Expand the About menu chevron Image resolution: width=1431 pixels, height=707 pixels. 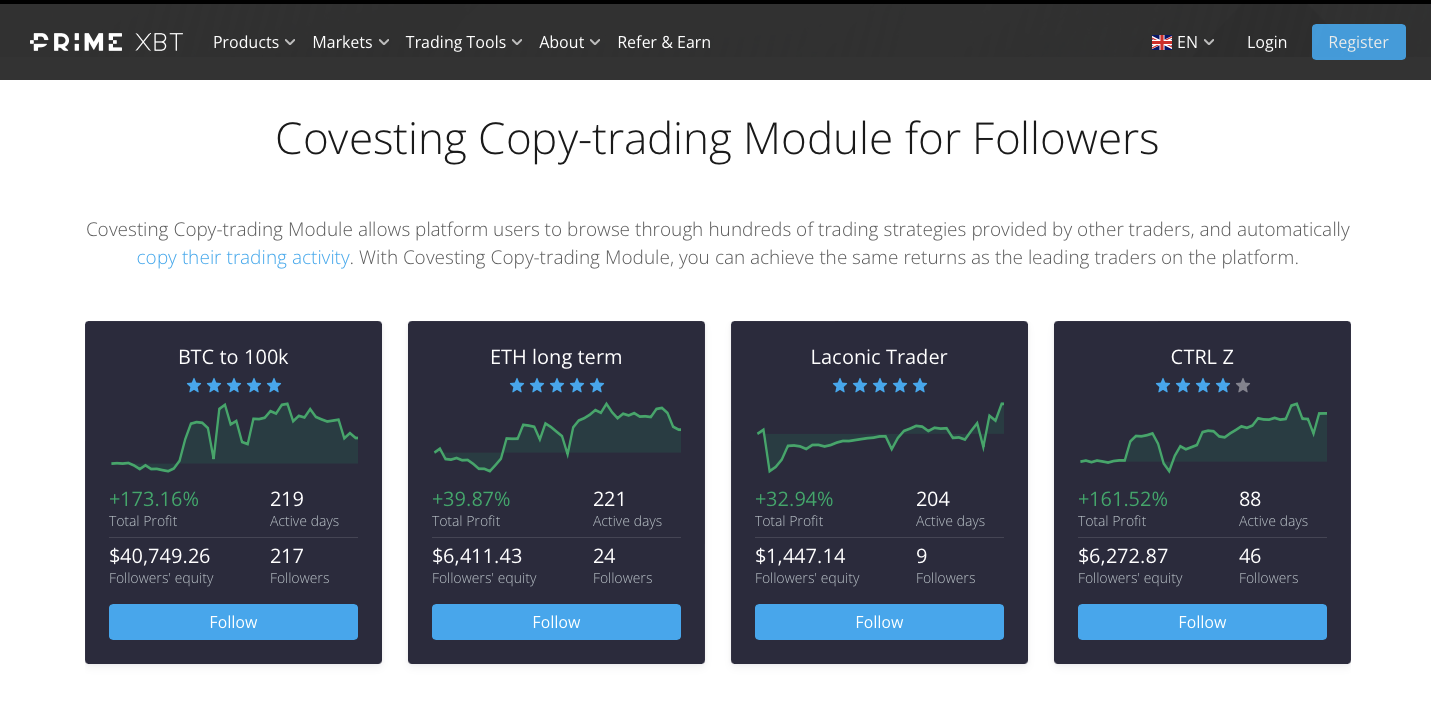[597, 42]
